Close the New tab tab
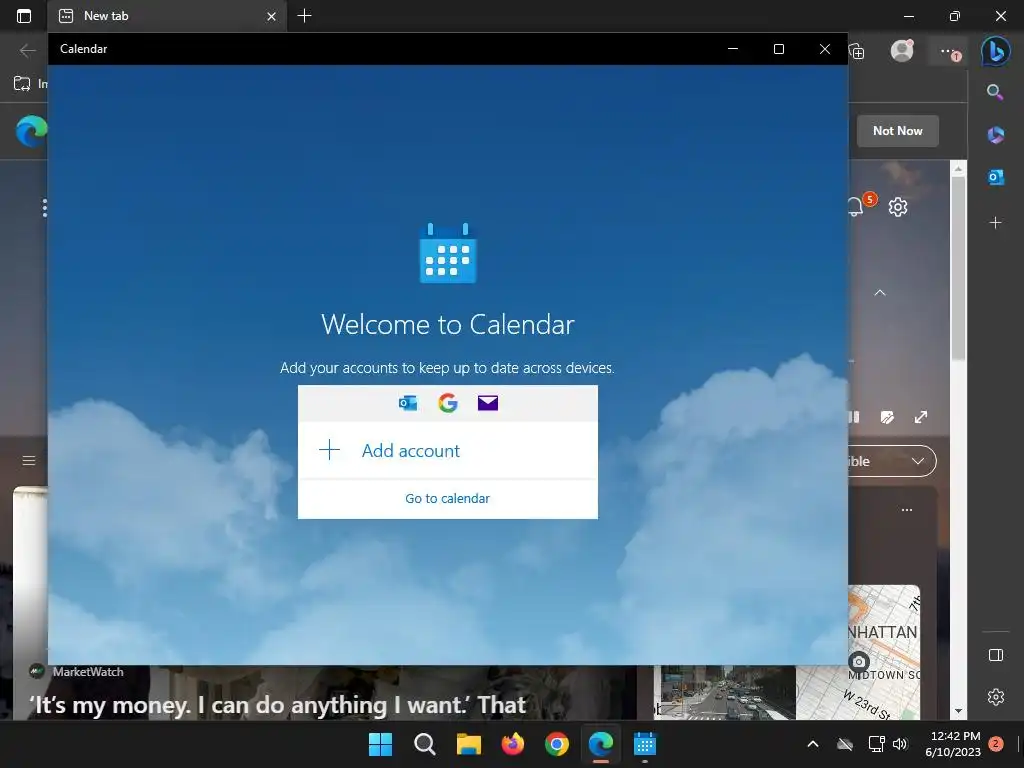Image resolution: width=1024 pixels, height=768 pixels. pyautogui.click(x=272, y=16)
